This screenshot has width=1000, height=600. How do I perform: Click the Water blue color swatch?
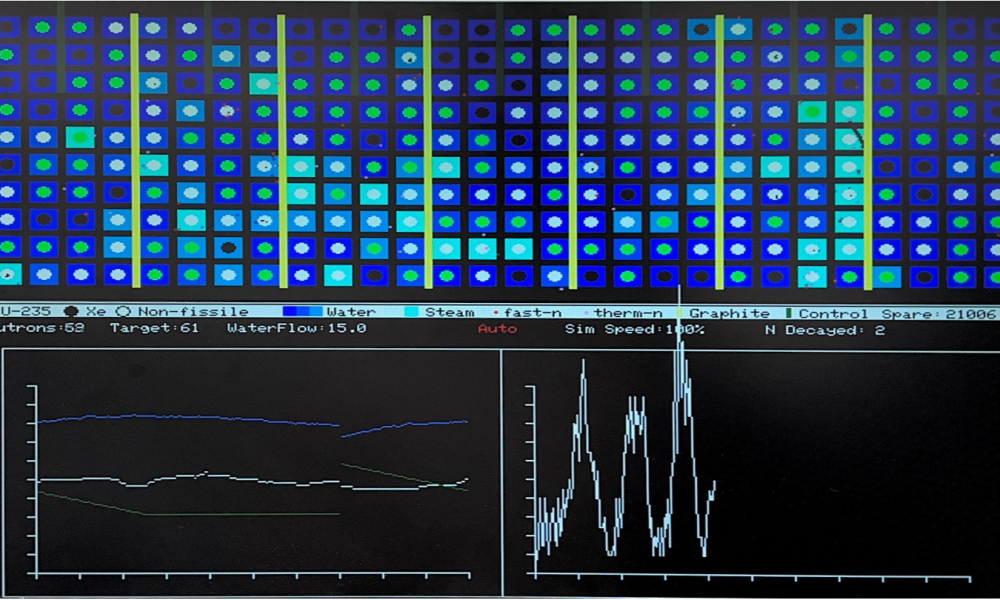coord(302,312)
